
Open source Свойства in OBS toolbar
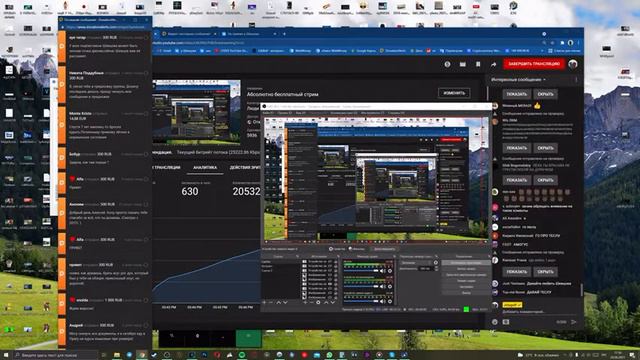[337, 249]
